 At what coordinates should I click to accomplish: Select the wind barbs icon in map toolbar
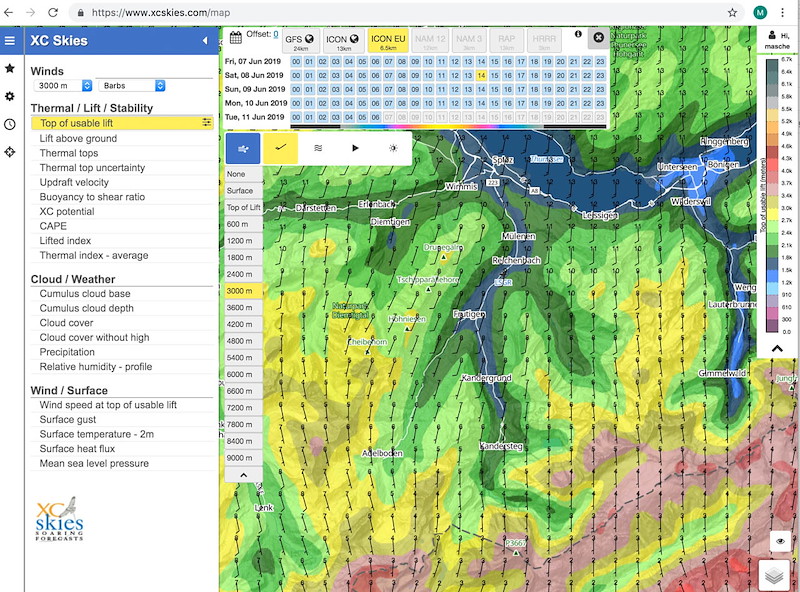click(x=280, y=148)
